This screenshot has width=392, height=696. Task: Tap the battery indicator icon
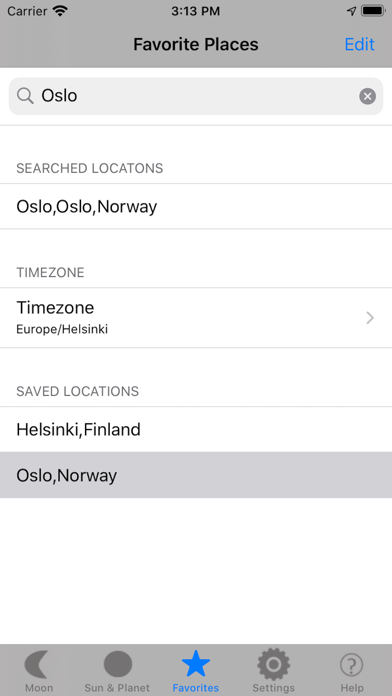pos(374,11)
